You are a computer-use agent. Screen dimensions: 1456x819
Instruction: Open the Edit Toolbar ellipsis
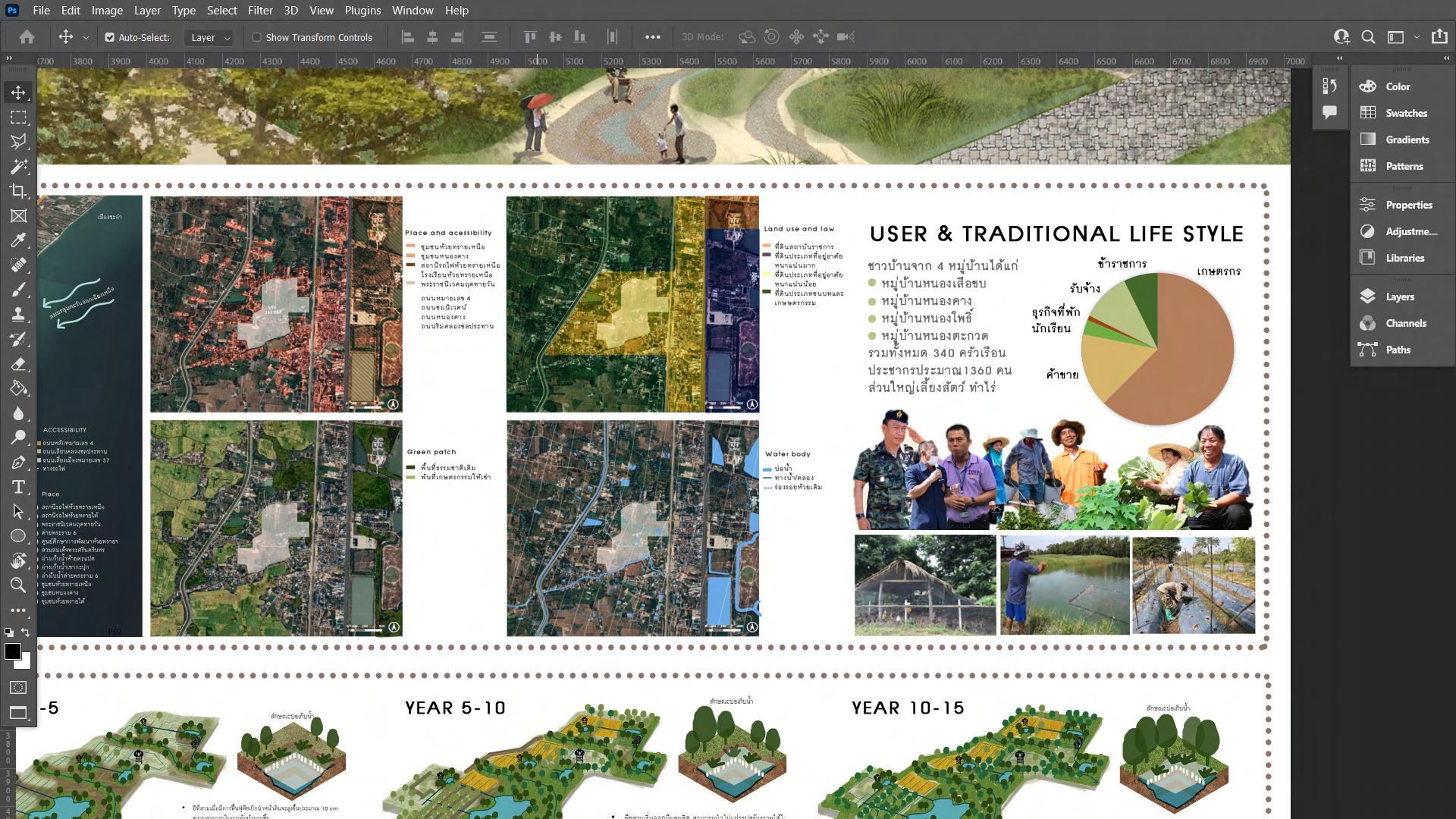coord(18,610)
